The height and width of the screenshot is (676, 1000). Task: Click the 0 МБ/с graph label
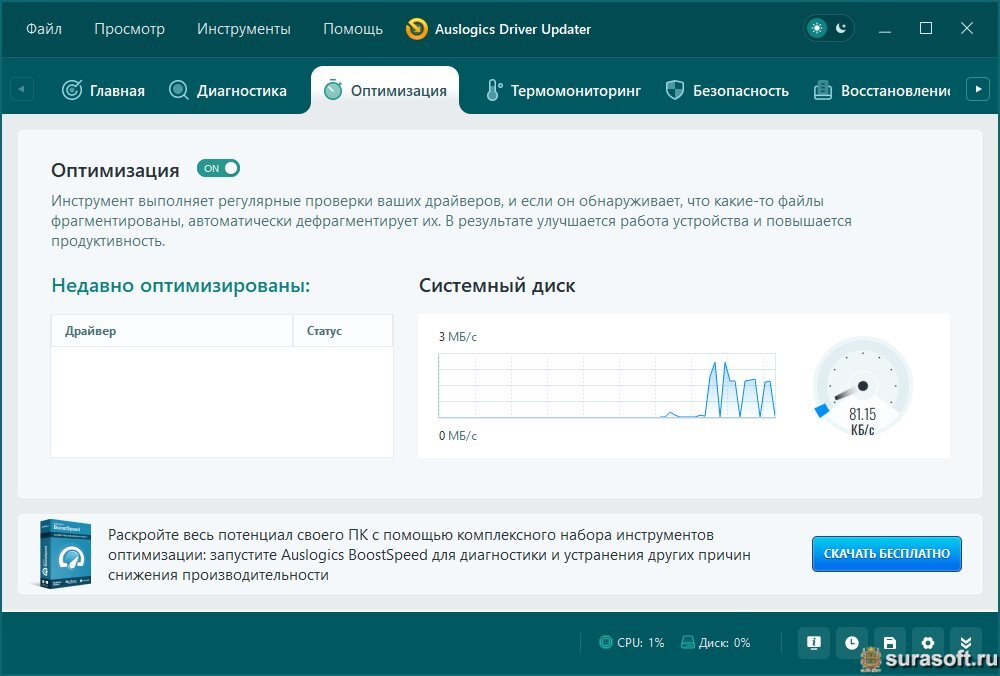458,436
